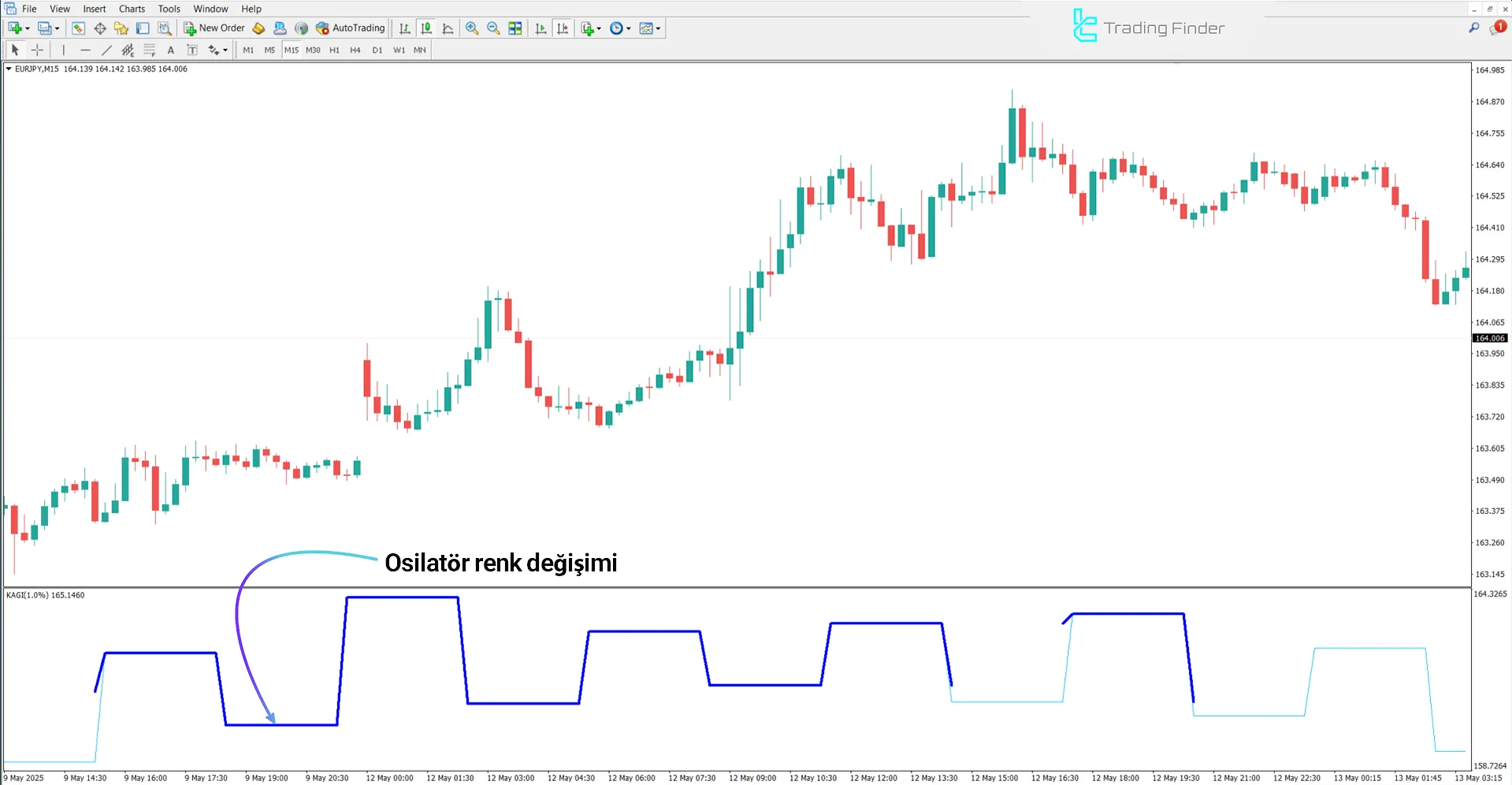Toggle the Terminal panel icon
1512x785 pixels.
pos(143,28)
